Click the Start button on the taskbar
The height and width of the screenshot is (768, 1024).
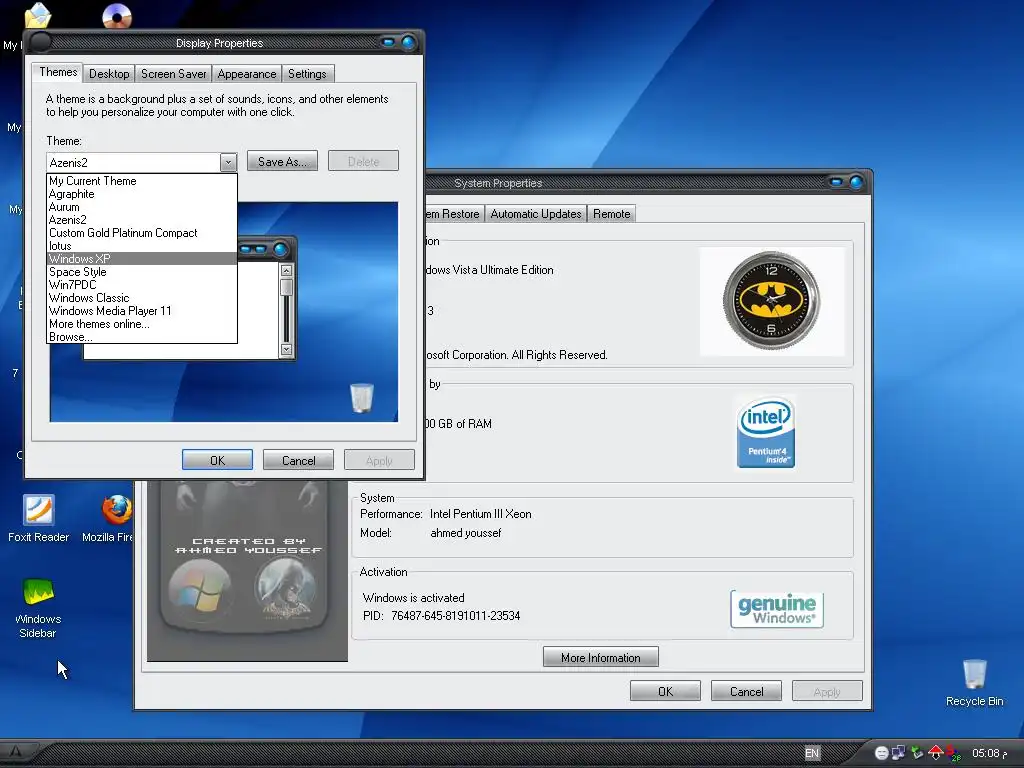(x=16, y=752)
